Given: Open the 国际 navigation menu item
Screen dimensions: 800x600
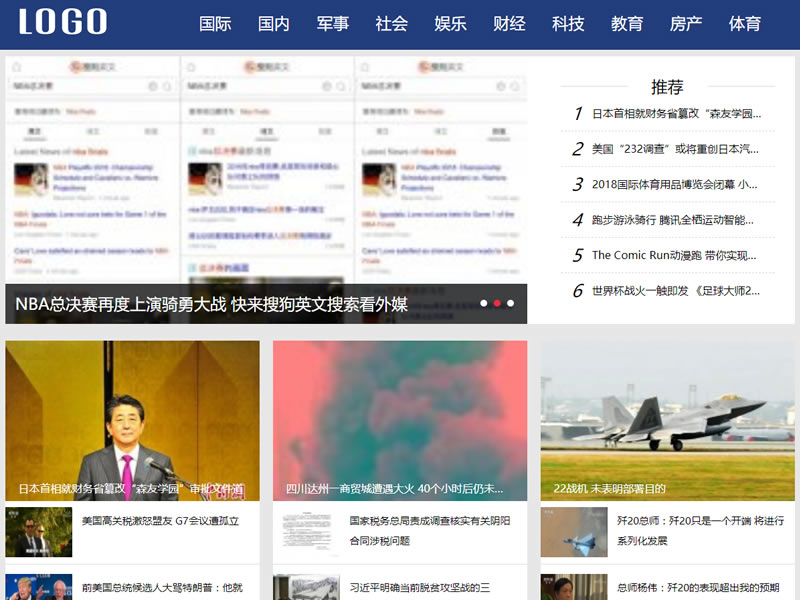Looking at the screenshot, I should 215,24.
